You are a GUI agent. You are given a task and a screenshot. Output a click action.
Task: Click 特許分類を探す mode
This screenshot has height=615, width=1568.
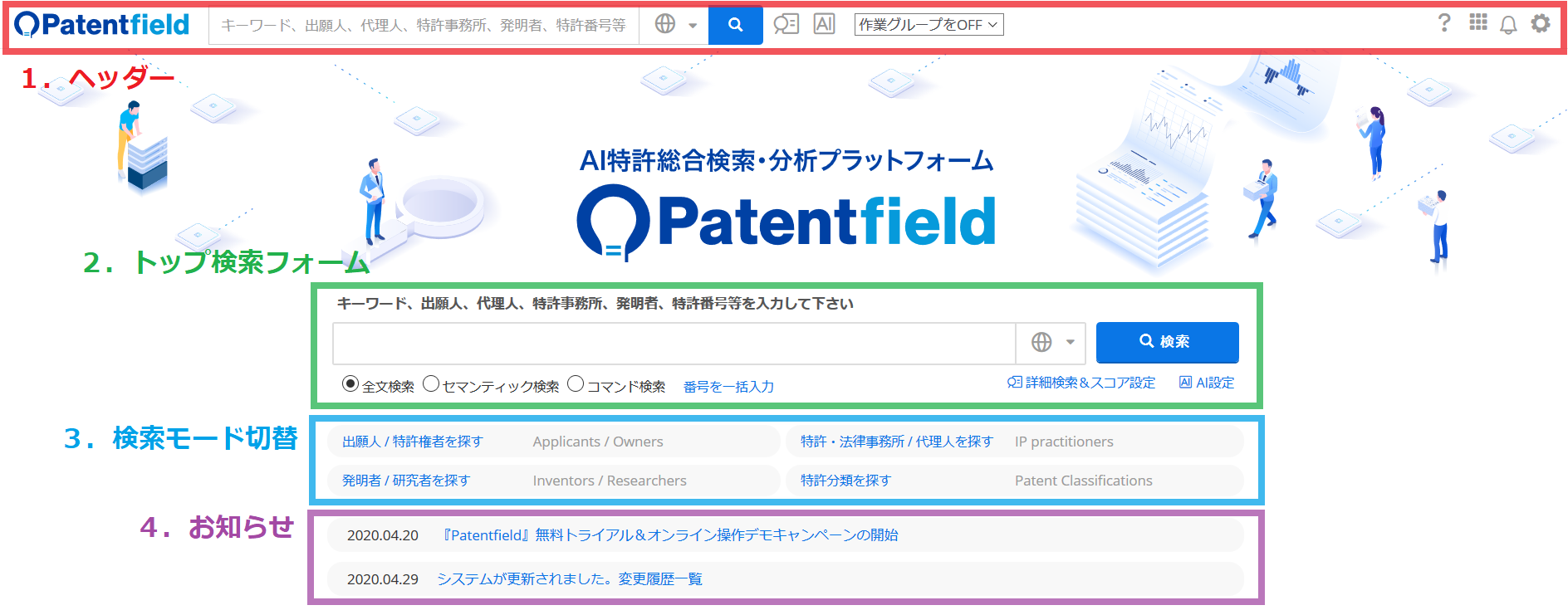[845, 481]
